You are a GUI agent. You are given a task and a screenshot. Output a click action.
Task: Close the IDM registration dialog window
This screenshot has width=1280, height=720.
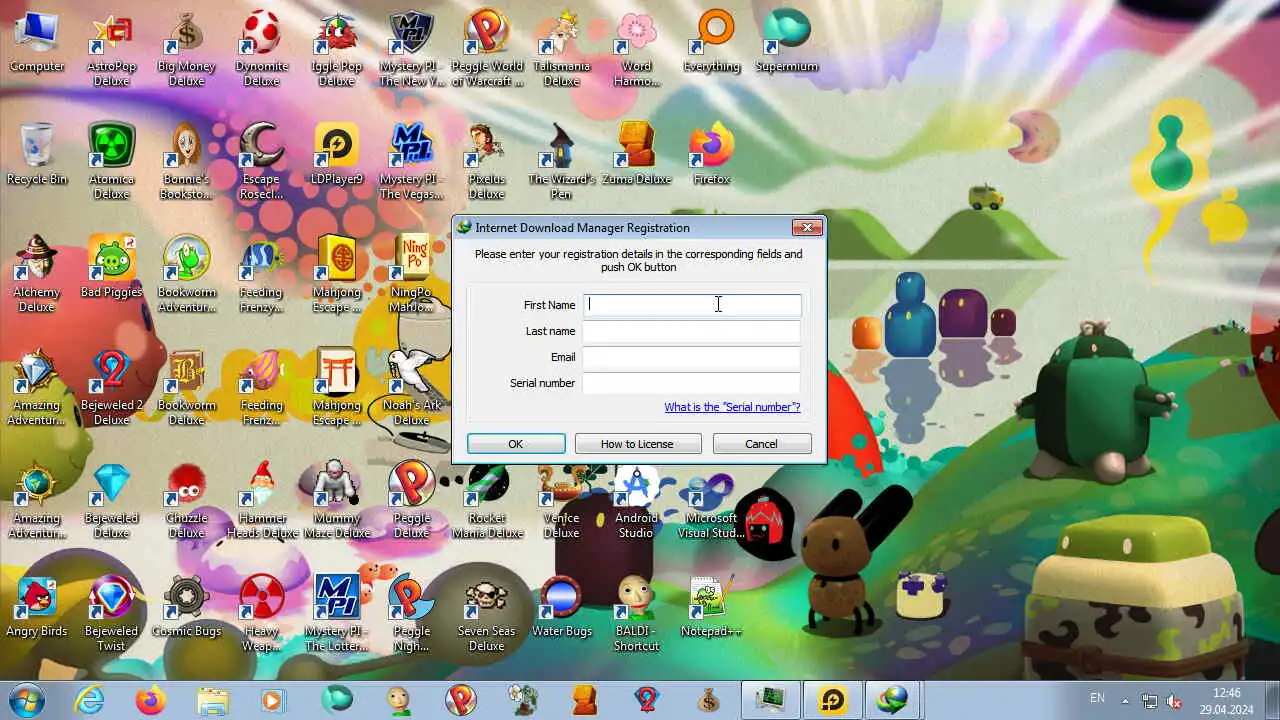tap(807, 227)
